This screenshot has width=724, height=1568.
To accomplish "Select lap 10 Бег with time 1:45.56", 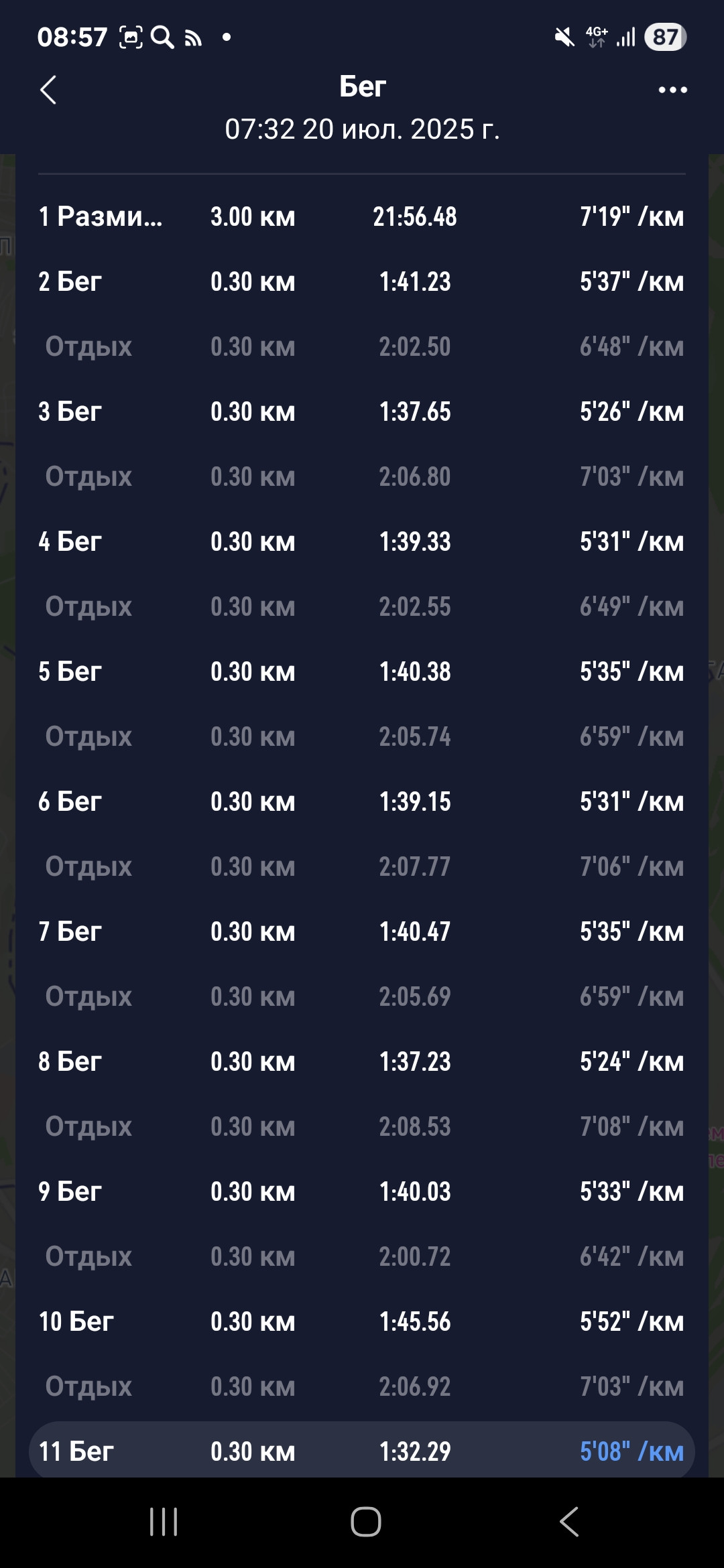I will 362,1321.
